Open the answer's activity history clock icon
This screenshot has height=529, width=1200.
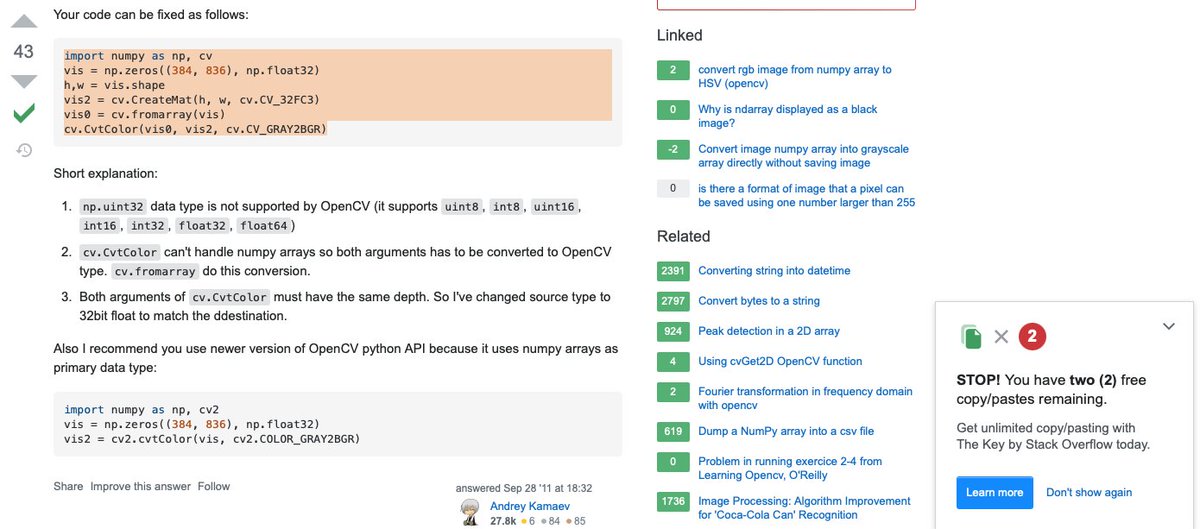(24, 150)
